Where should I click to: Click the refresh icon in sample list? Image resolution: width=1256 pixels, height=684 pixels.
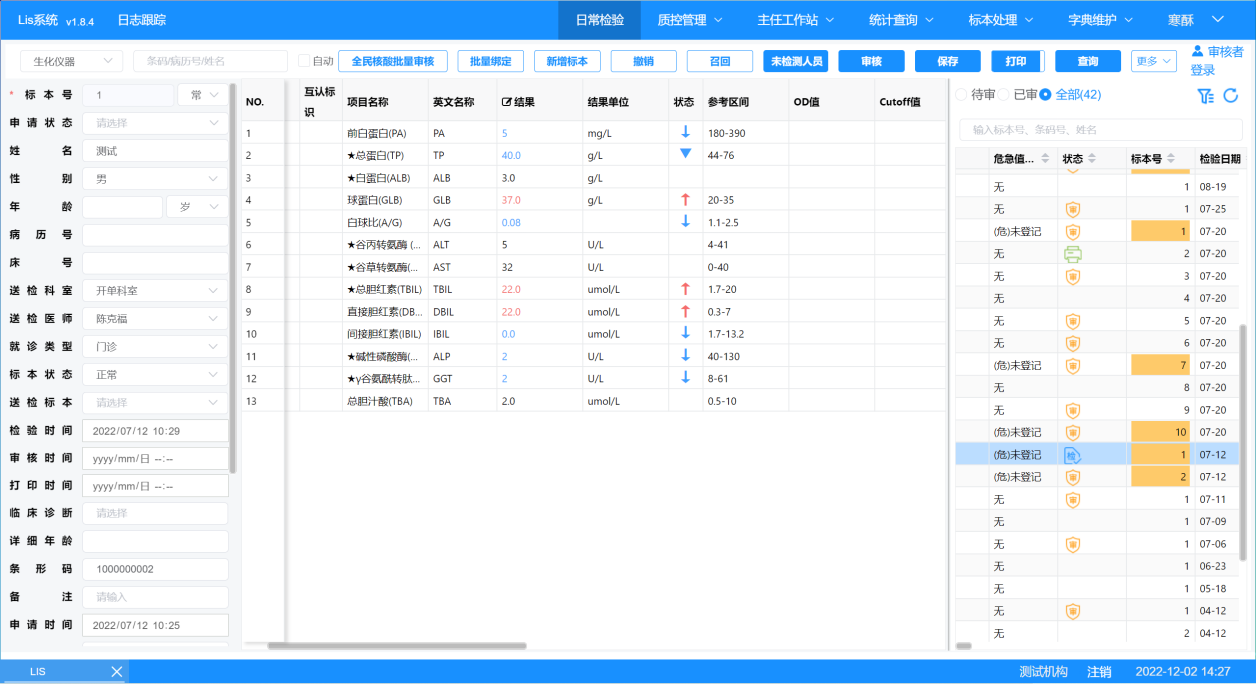[x=1231, y=96]
